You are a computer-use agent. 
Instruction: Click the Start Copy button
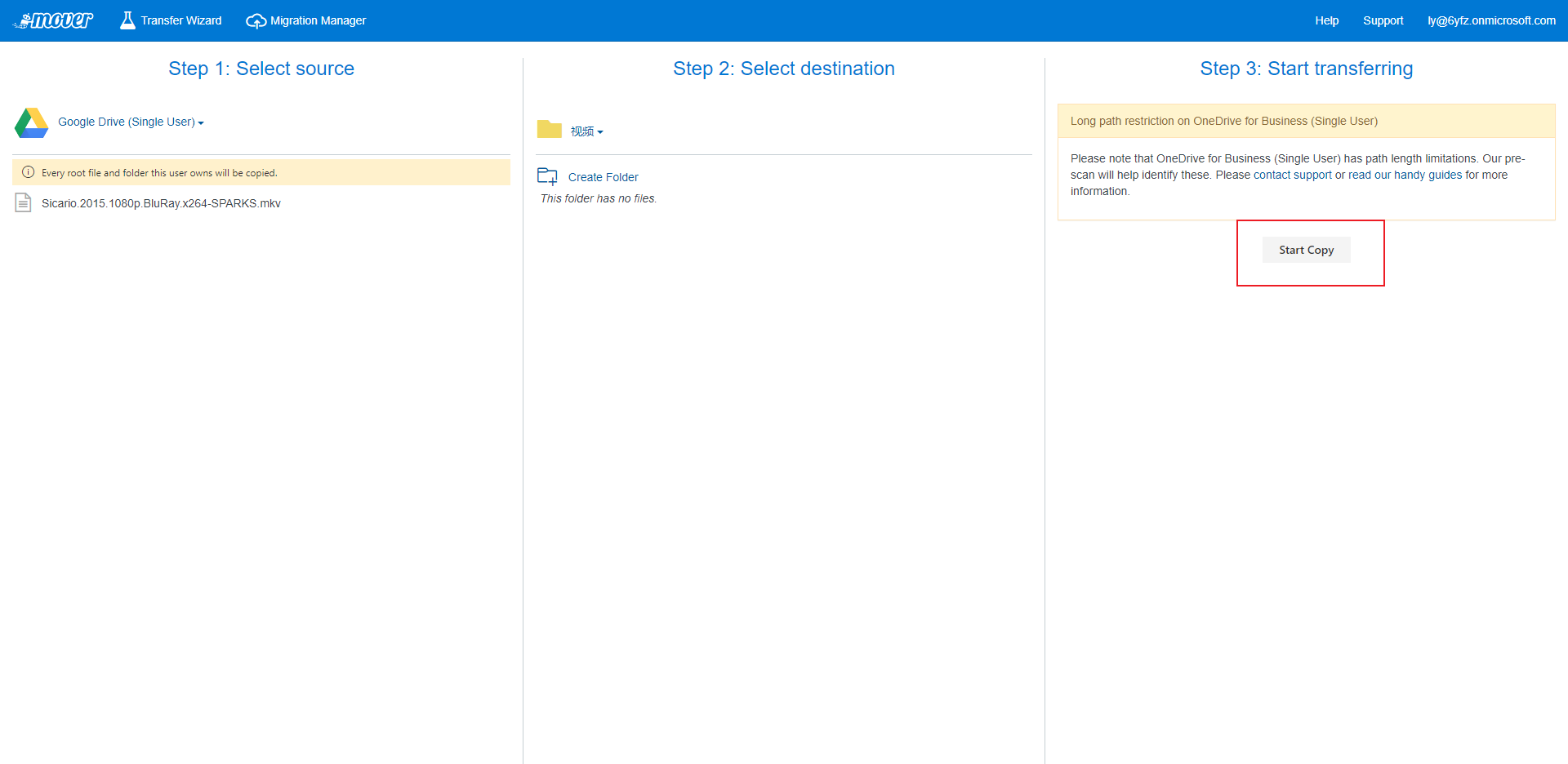point(1307,250)
